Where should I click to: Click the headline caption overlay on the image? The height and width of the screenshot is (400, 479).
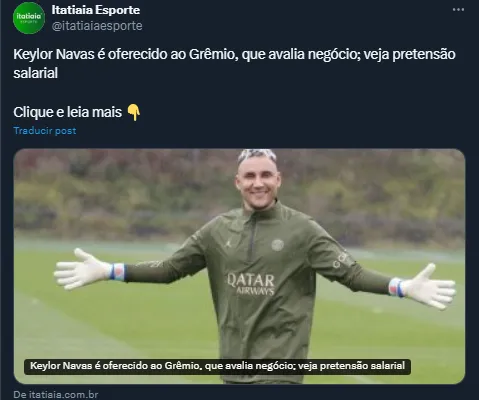217,366
